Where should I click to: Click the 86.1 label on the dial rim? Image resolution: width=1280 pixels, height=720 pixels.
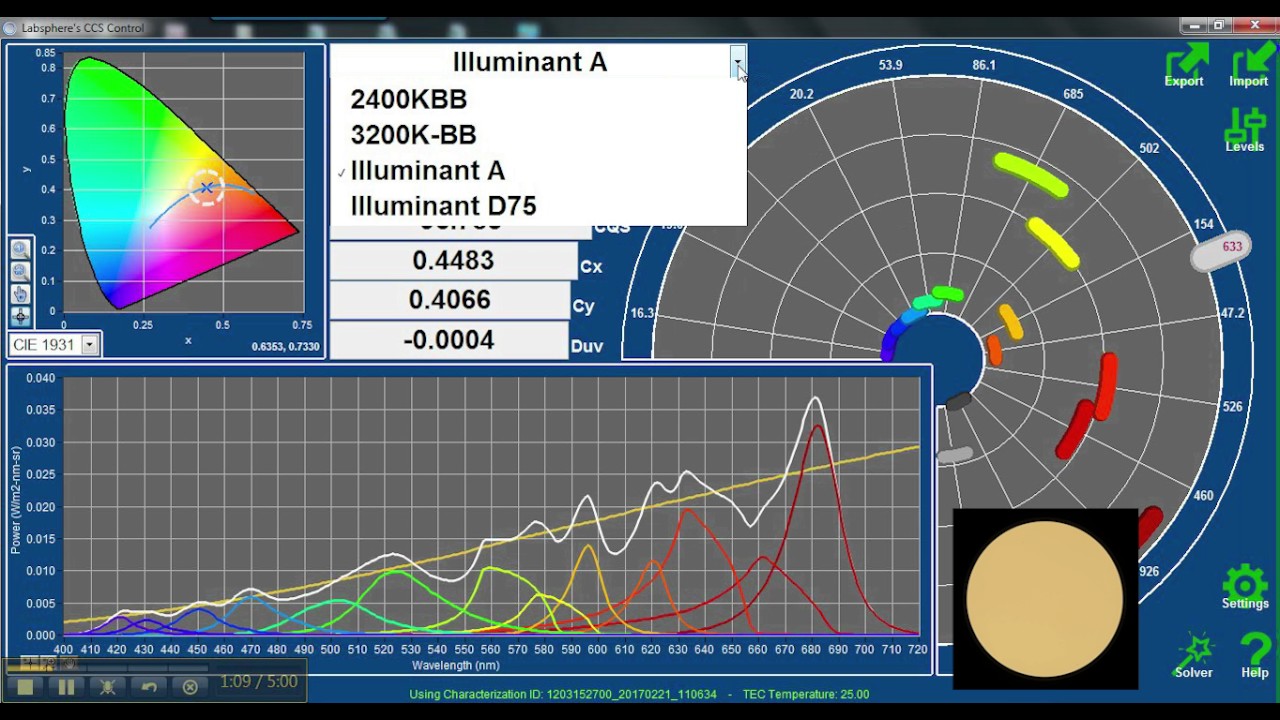984,65
